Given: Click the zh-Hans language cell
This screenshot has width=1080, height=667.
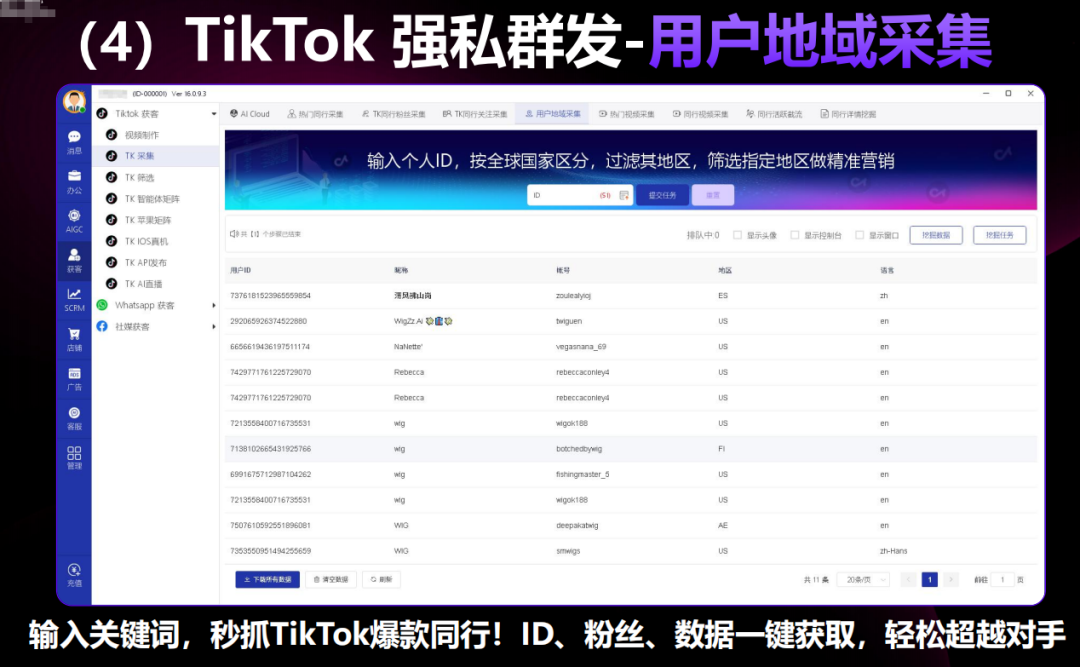Looking at the screenshot, I should tap(893, 551).
